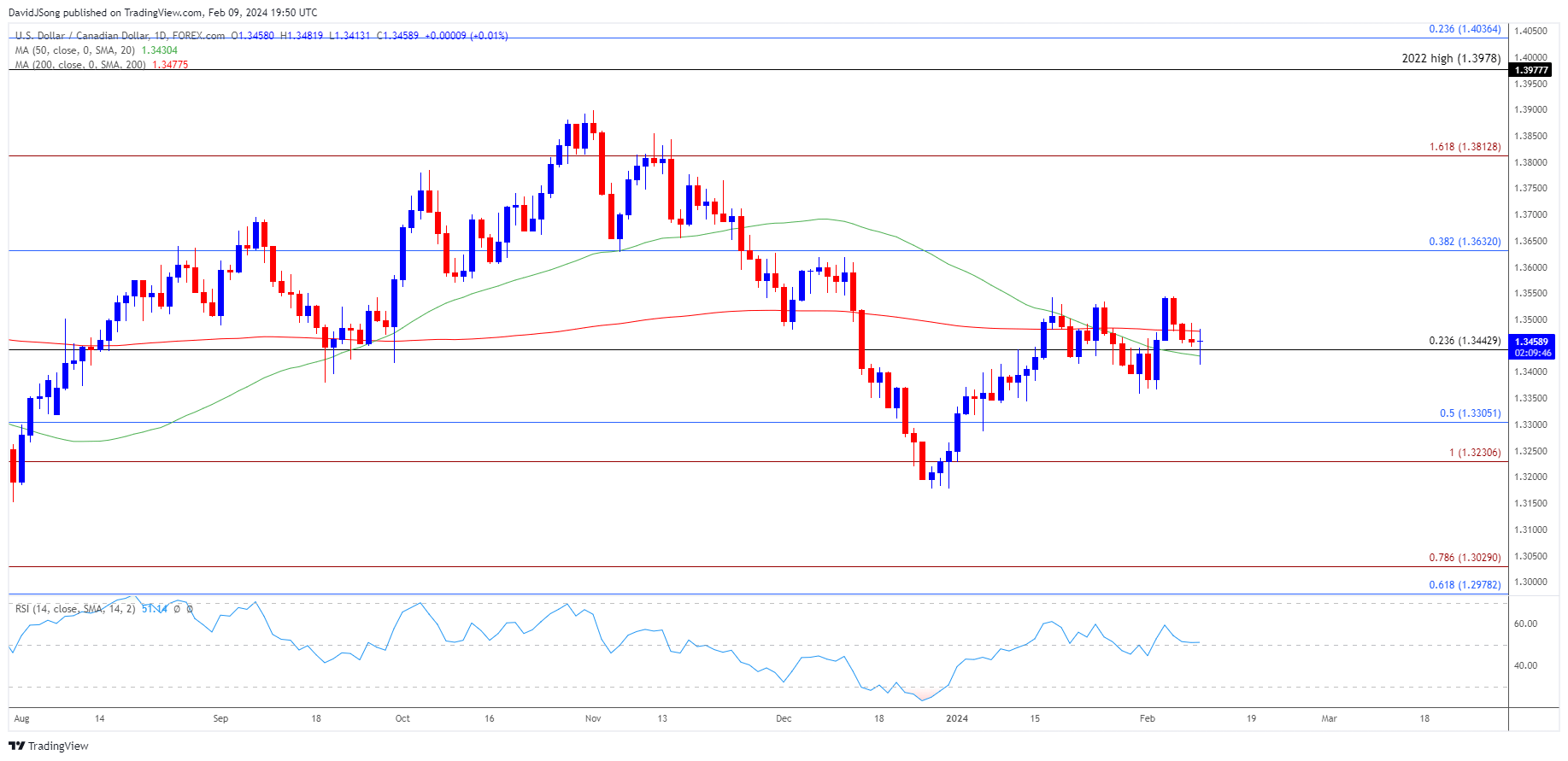This screenshot has width=1568, height=761.
Task: Click the Sep date on the time axis
Action: [220, 718]
